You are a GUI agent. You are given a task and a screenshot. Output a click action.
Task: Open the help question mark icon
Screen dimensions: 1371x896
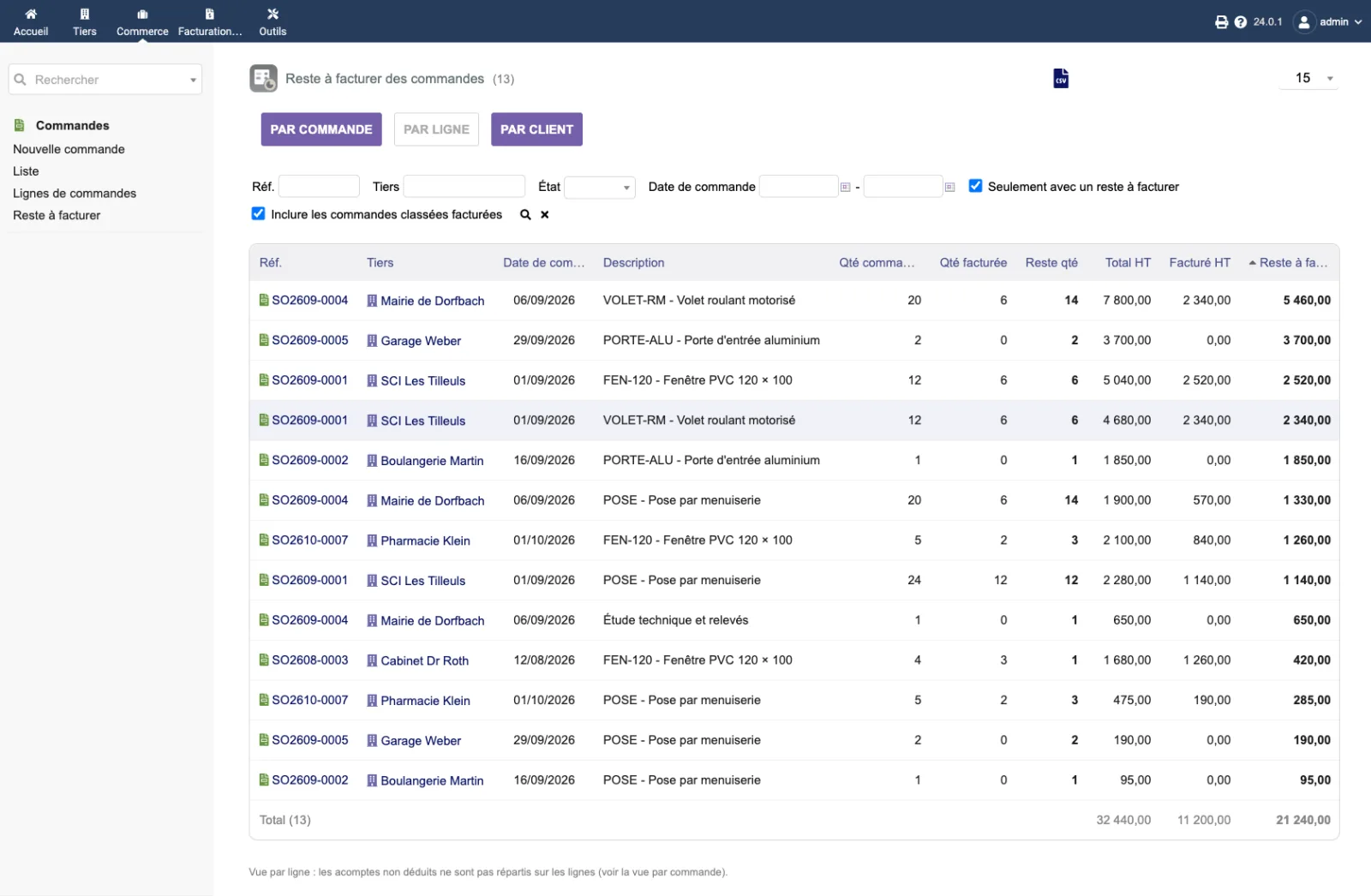pos(1240,22)
